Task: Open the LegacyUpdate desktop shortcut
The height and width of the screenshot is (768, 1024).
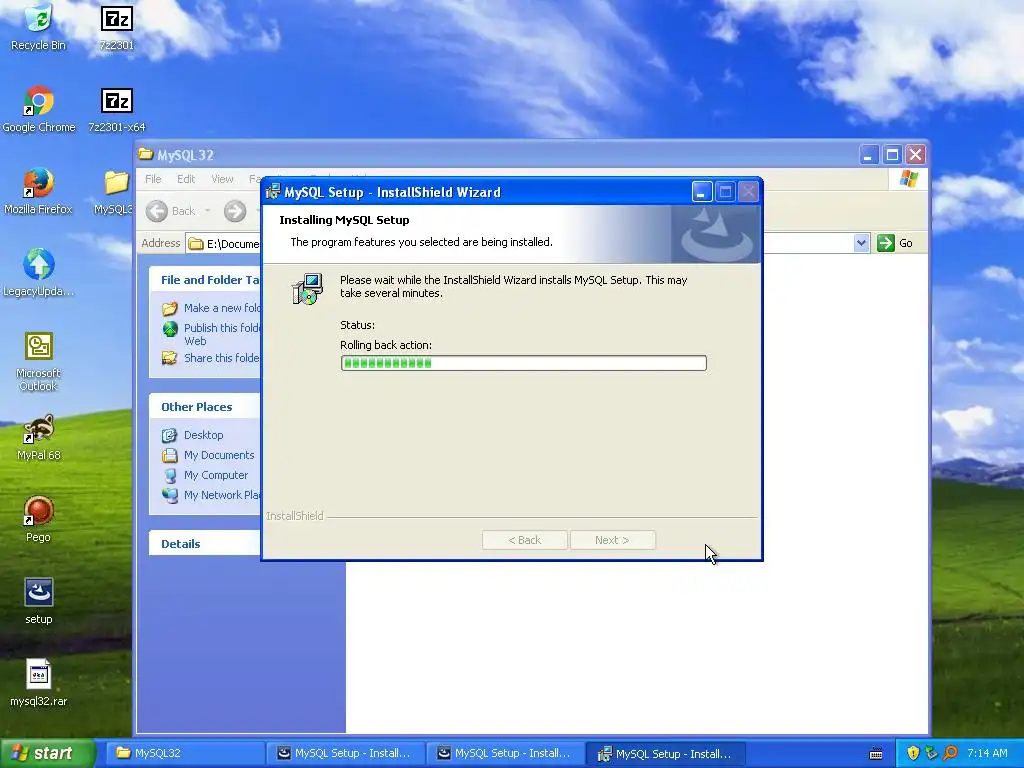Action: [x=39, y=274]
